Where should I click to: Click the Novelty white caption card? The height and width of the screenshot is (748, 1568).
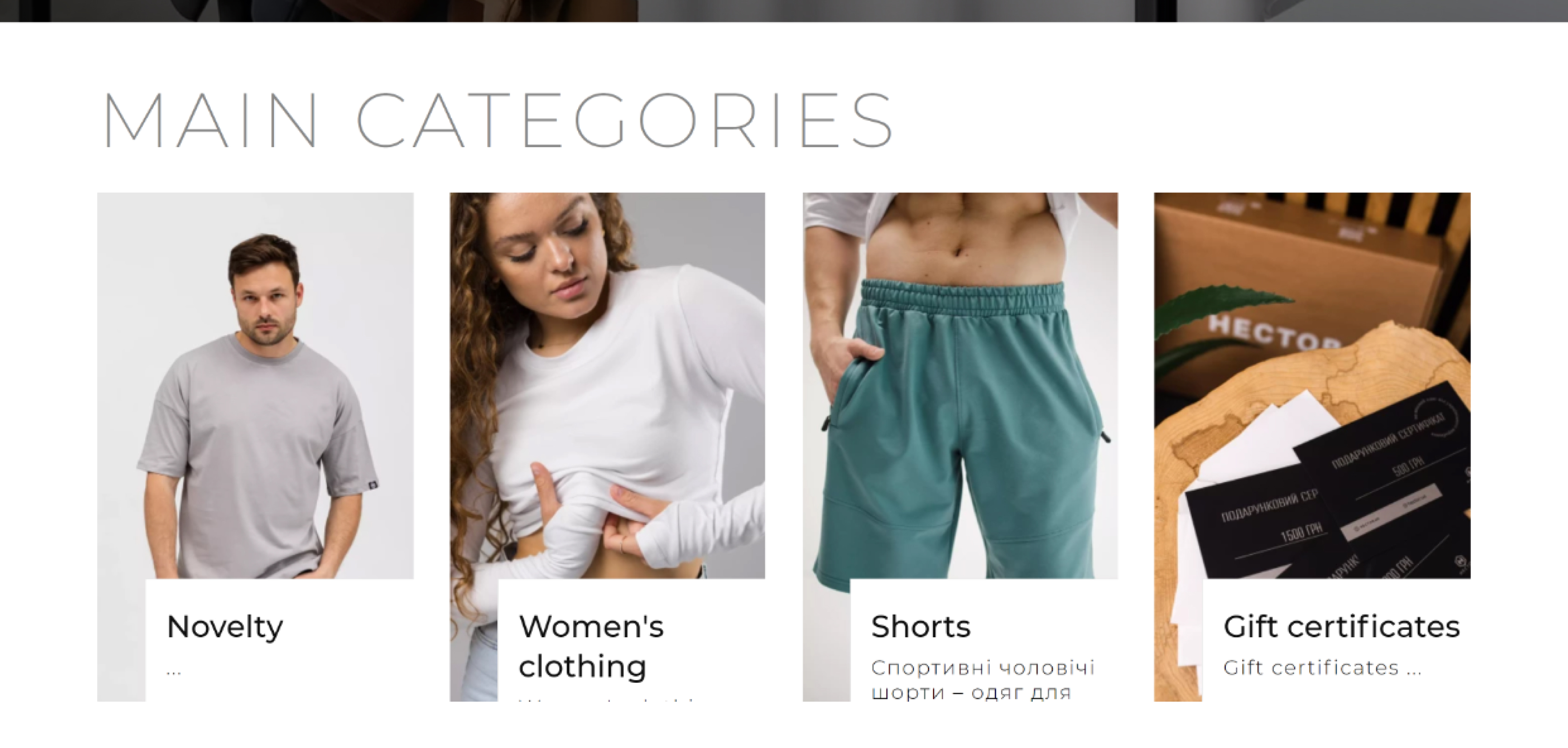tap(280, 640)
